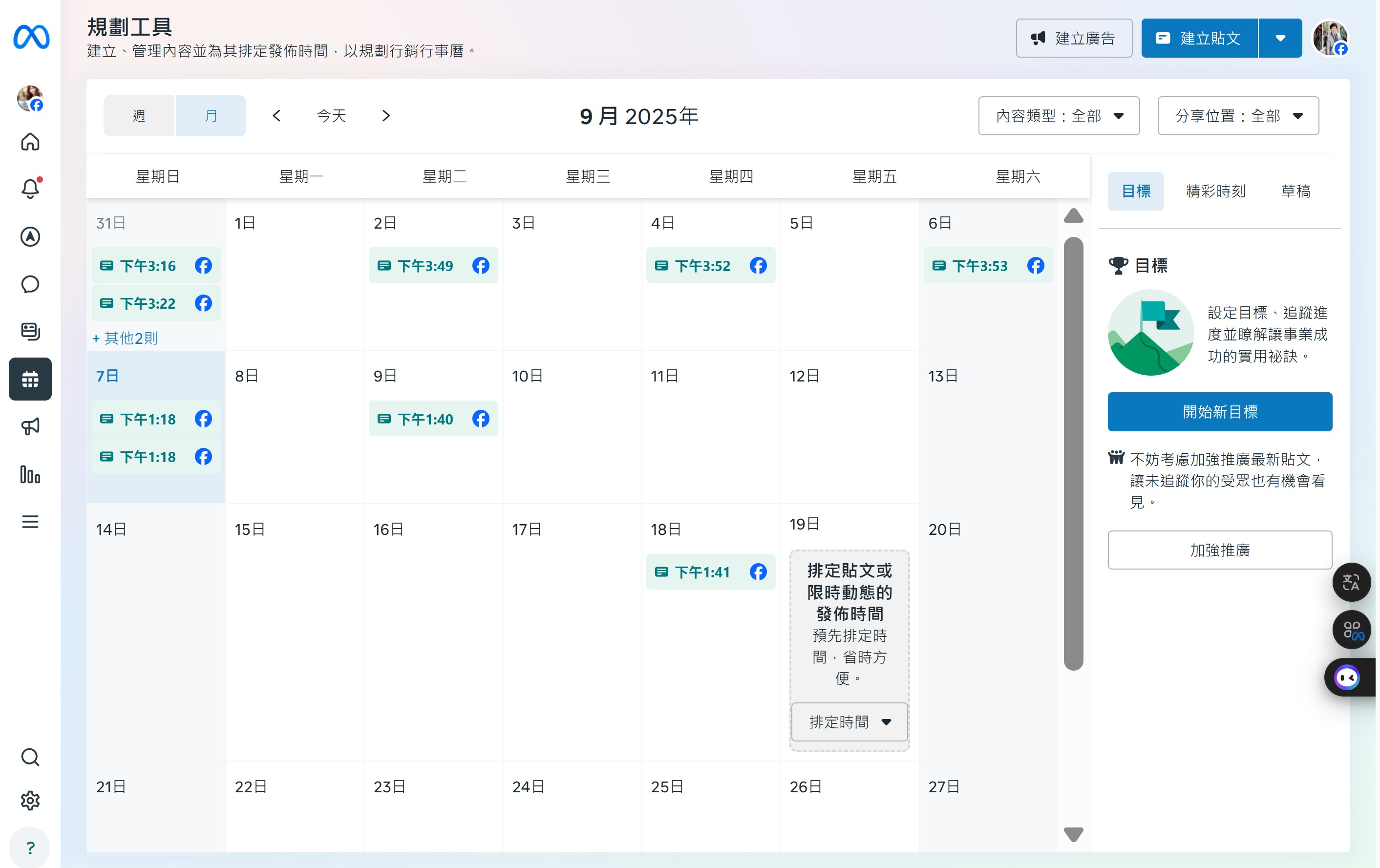Click the Meta logo
The image size is (1380, 868).
point(31,37)
